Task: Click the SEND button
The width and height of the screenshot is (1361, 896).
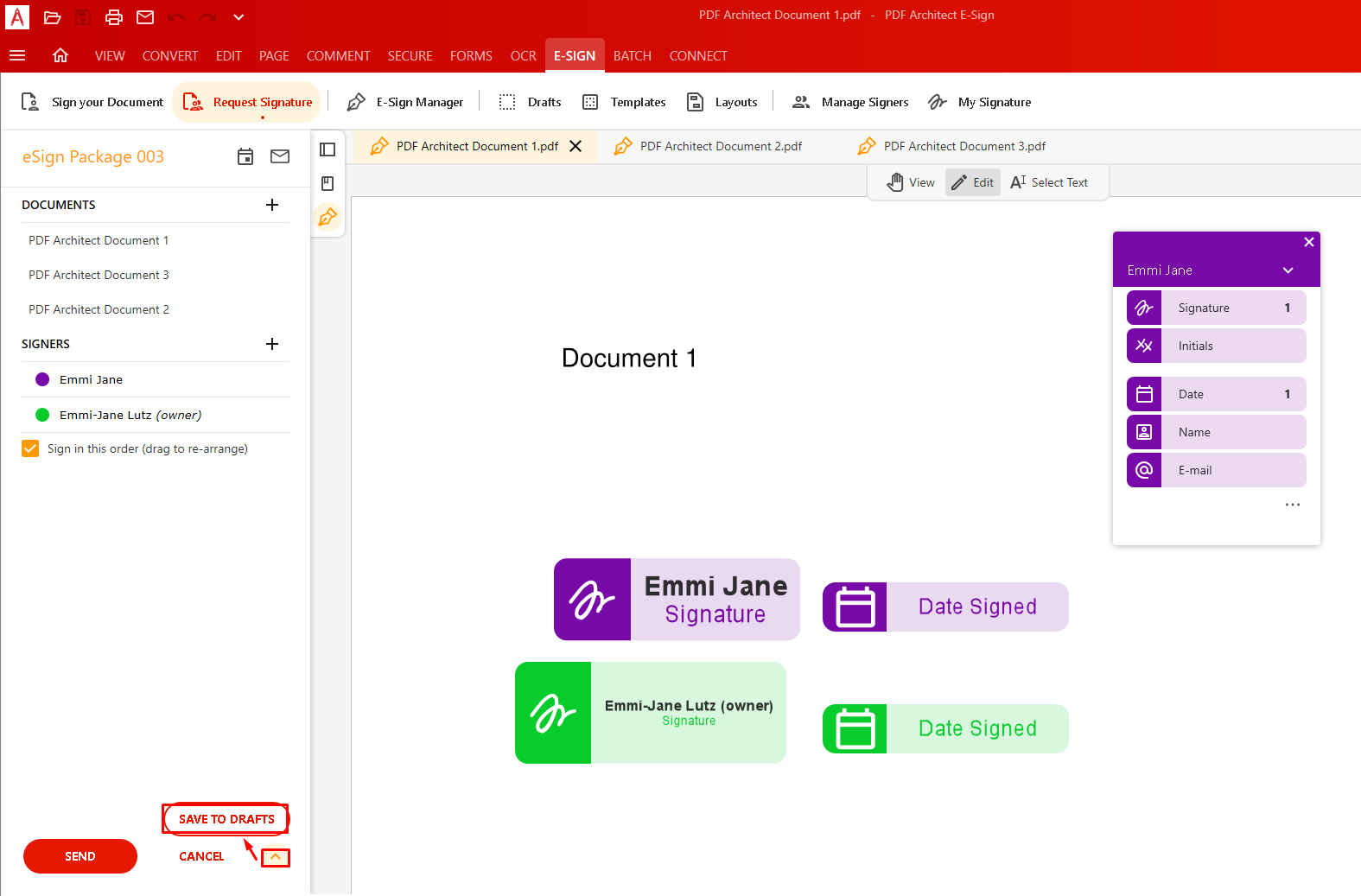Action: 80,856
